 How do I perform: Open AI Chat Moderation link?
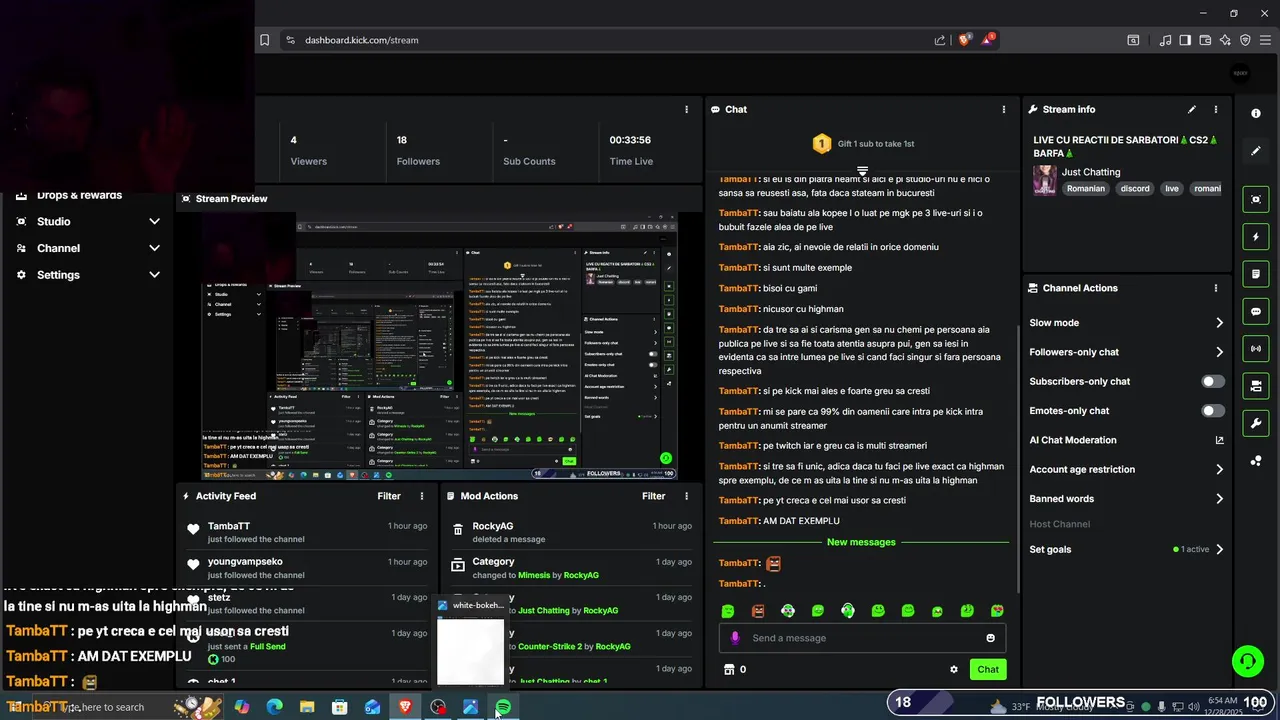[1127, 440]
